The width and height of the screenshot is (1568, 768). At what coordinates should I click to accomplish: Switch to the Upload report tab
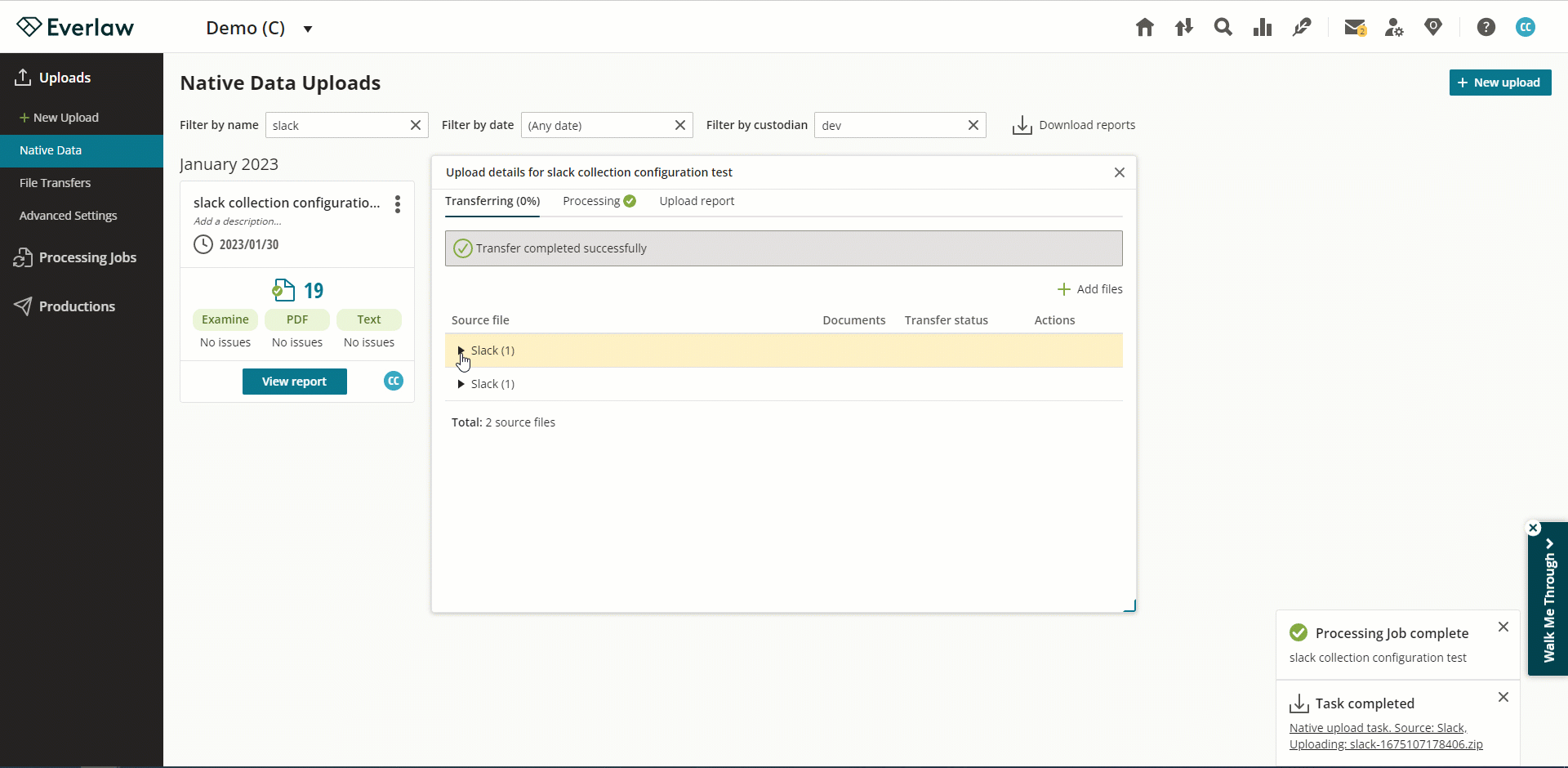(x=697, y=201)
